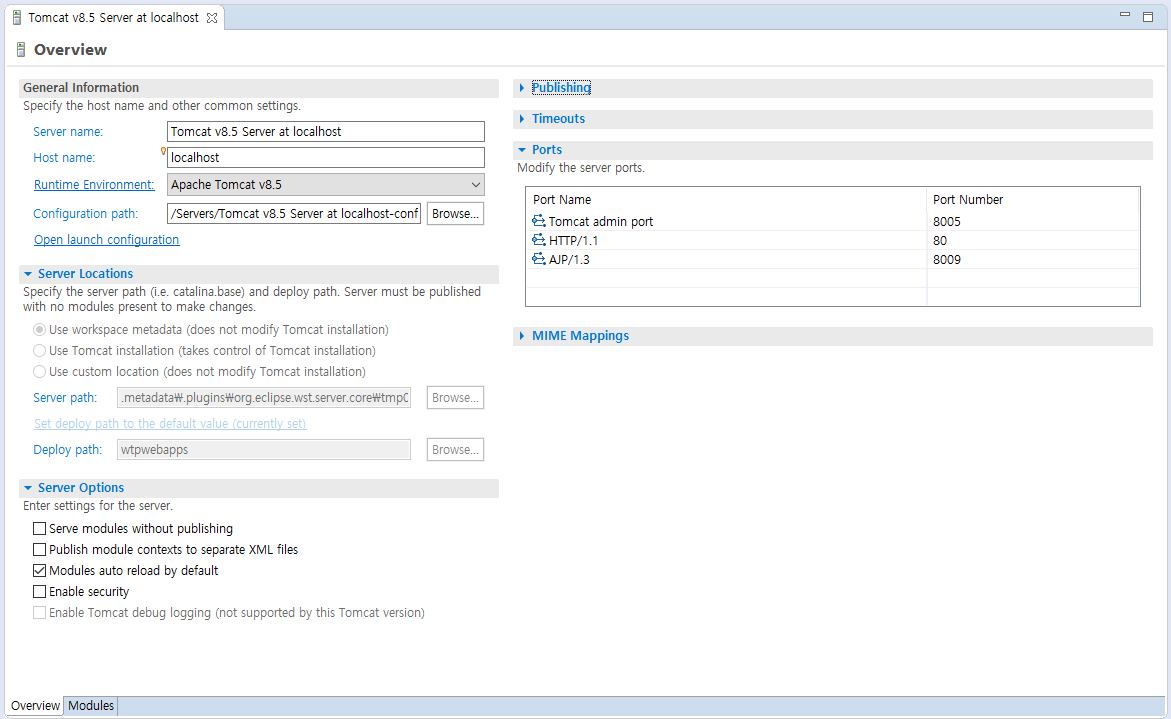1171x719 pixels.
Task: Click Set deploy path to default value link
Action: (170, 423)
